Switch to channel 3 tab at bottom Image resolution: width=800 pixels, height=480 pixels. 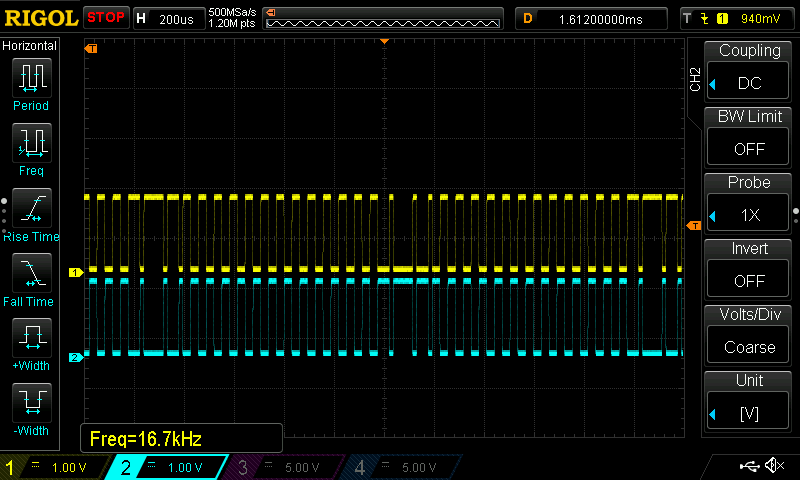(285, 467)
